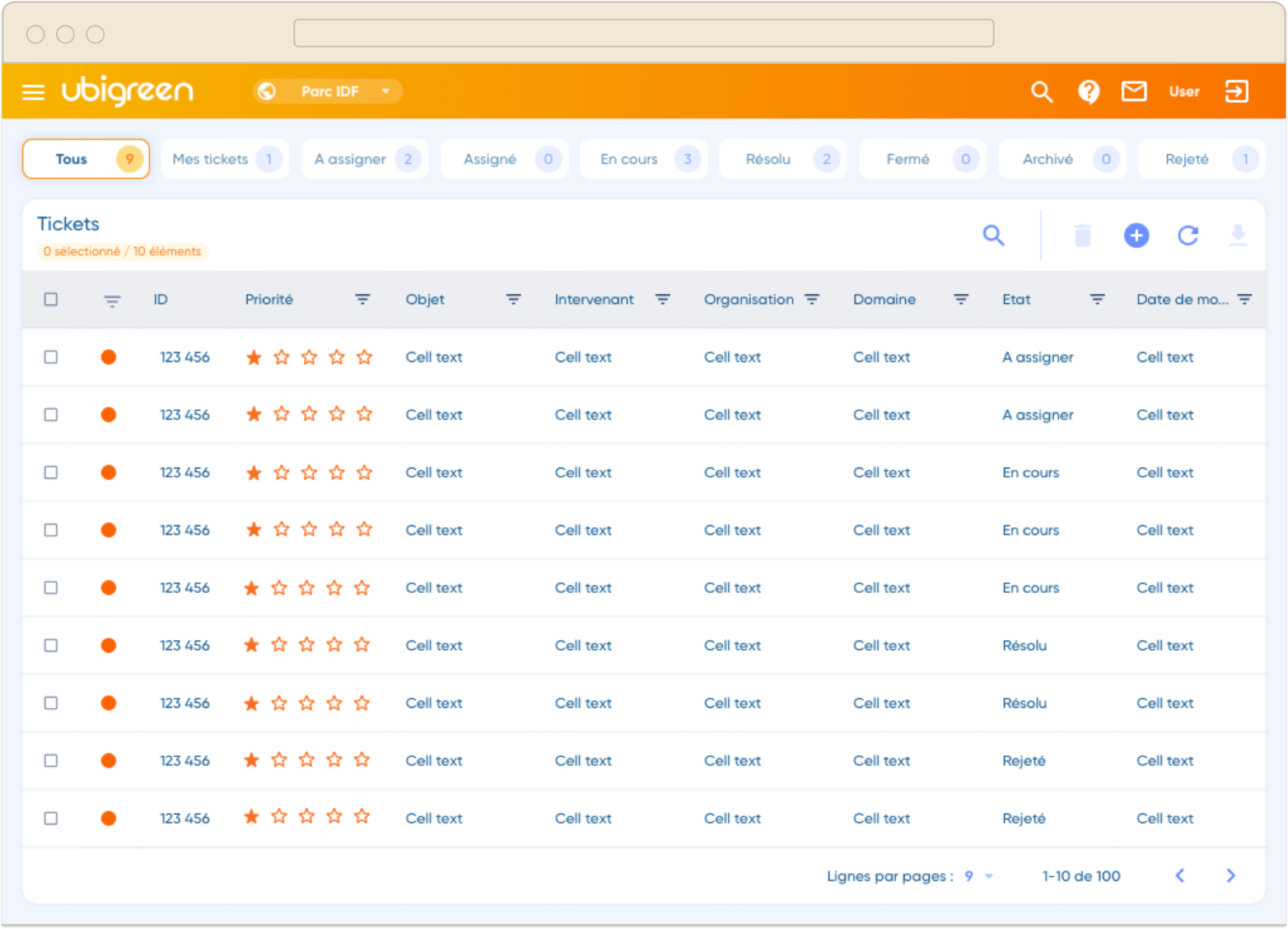Switch to the A assigner tab
The width and height of the screenshot is (1288, 929).
365,159
